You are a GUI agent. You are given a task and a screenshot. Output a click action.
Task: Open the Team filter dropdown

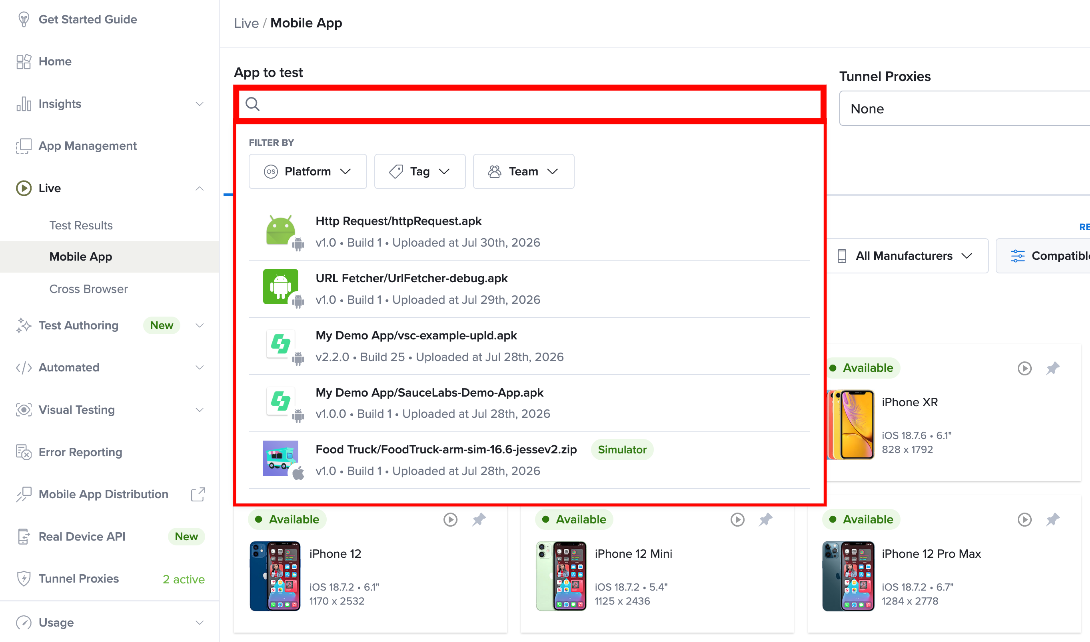click(523, 172)
